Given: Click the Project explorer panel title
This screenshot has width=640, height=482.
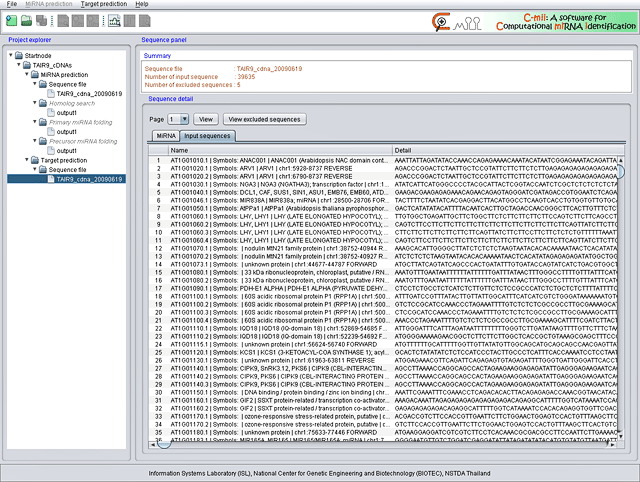Looking at the screenshot, I should click(x=30, y=40).
